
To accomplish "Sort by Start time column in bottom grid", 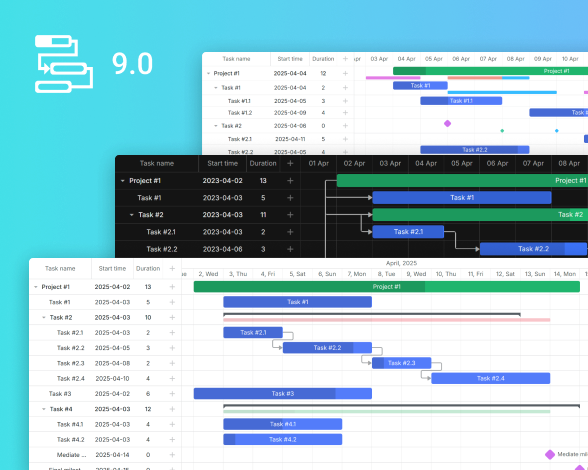I will coord(112,269).
